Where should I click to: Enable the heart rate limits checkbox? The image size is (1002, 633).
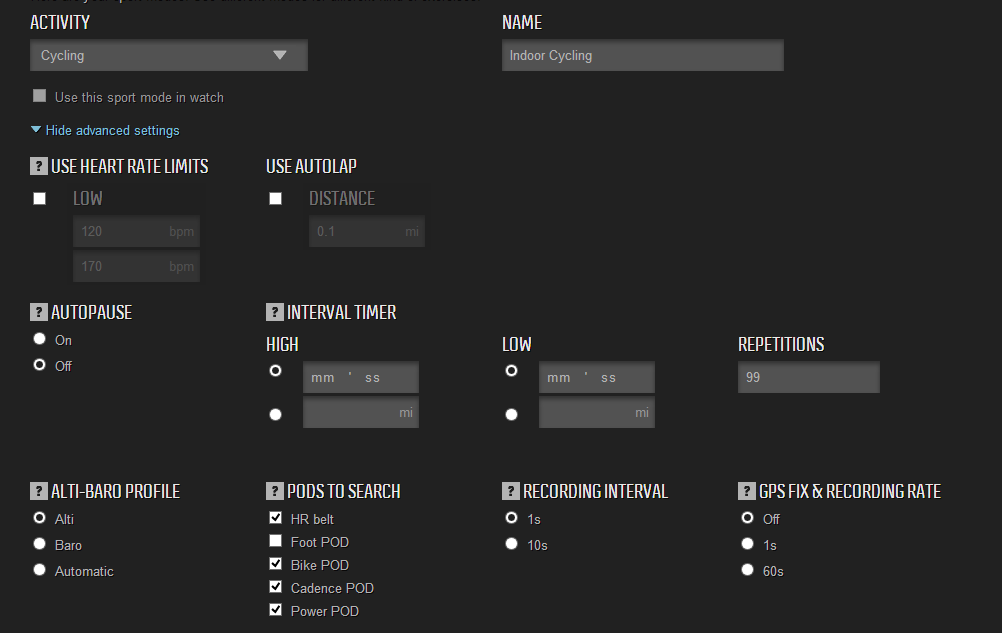click(x=40, y=199)
